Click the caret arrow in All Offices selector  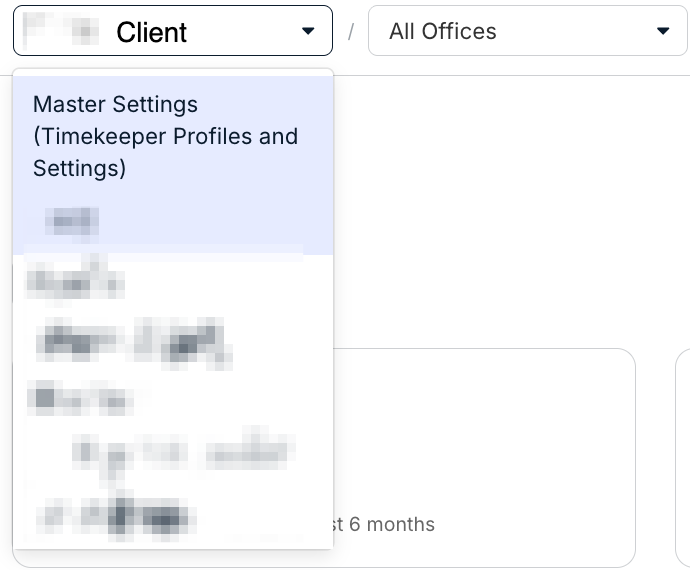(x=664, y=32)
